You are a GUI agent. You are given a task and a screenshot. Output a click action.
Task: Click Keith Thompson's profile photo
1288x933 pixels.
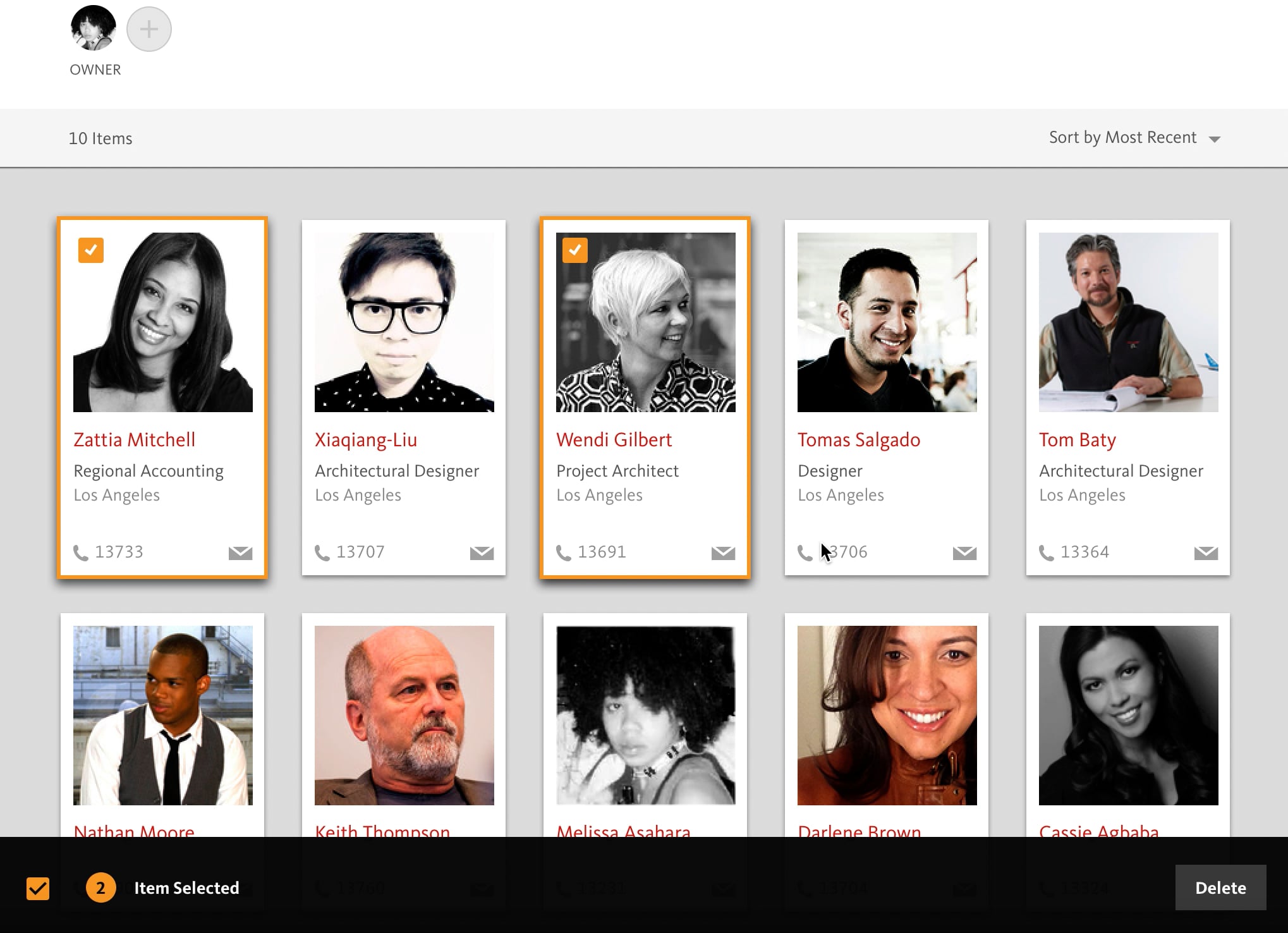pyautogui.click(x=404, y=715)
